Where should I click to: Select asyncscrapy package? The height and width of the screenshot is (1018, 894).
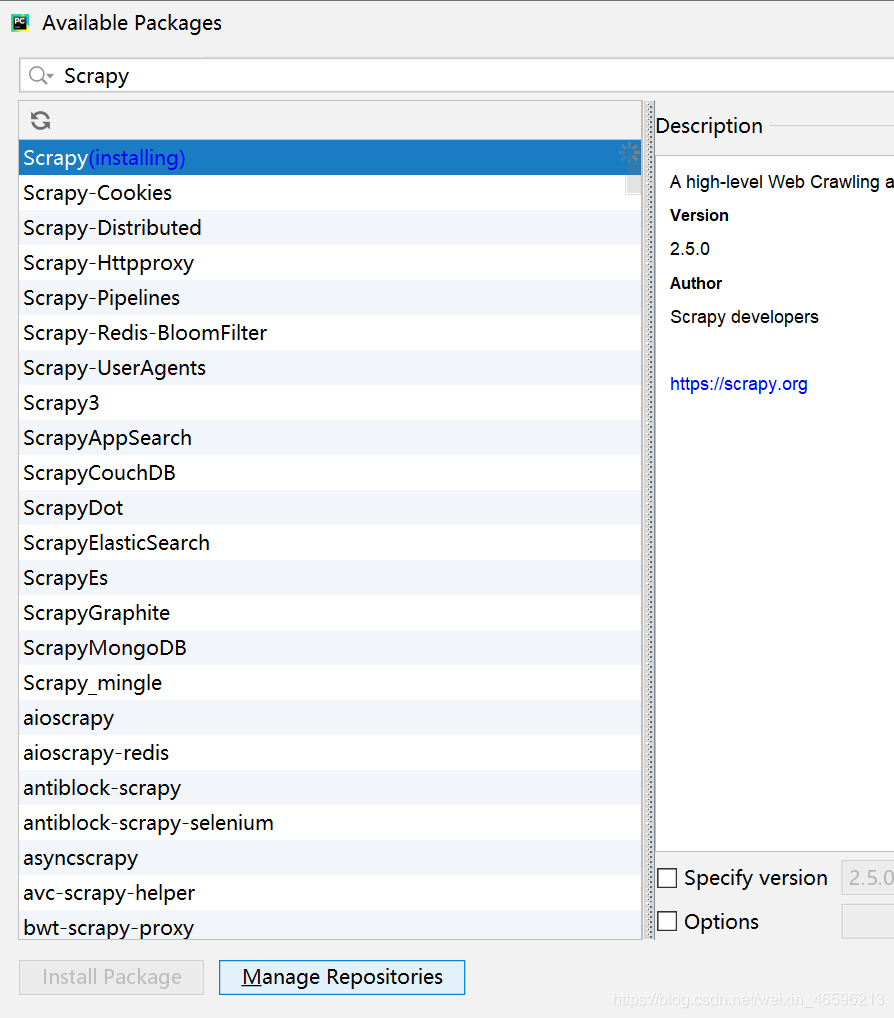point(330,859)
